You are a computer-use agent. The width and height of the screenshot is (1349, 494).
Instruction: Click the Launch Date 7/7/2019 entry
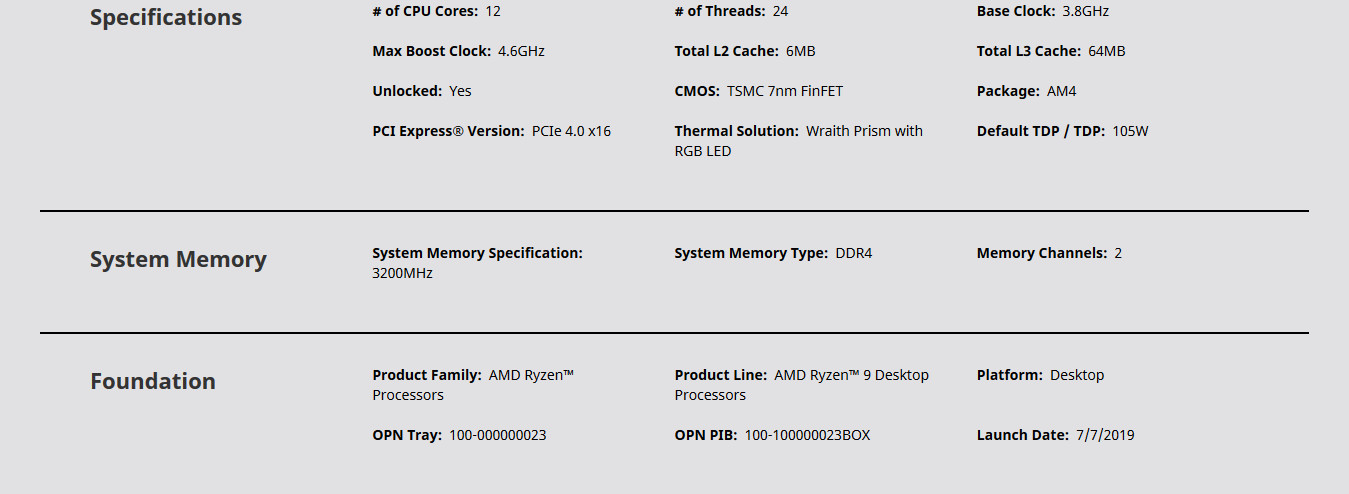click(1055, 435)
